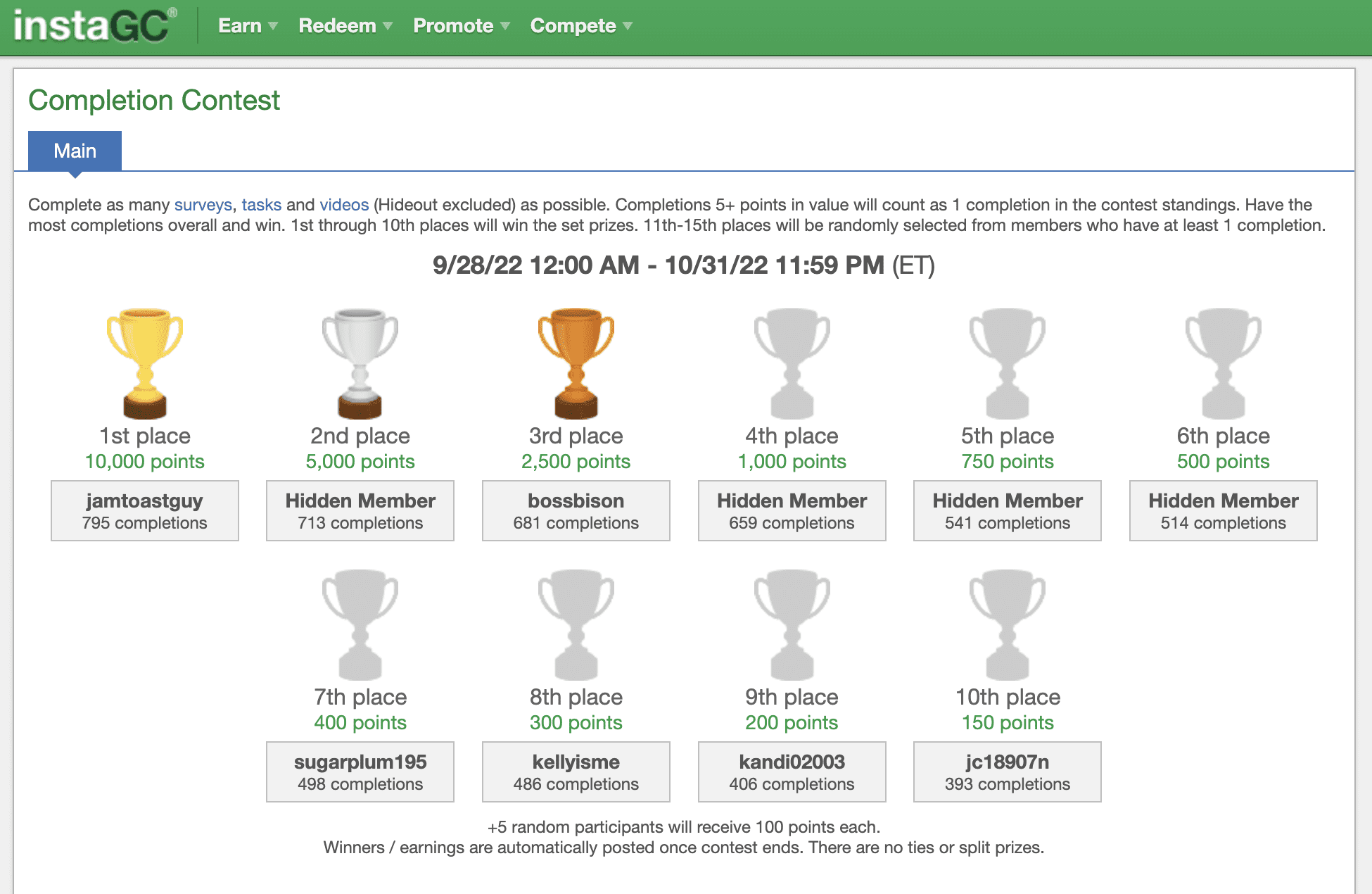Click the instaGC logo

[95, 26]
